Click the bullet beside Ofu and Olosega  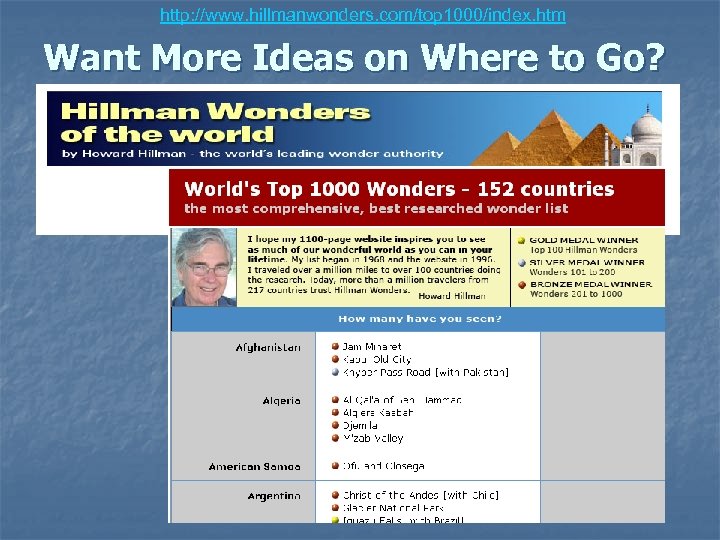(x=335, y=466)
